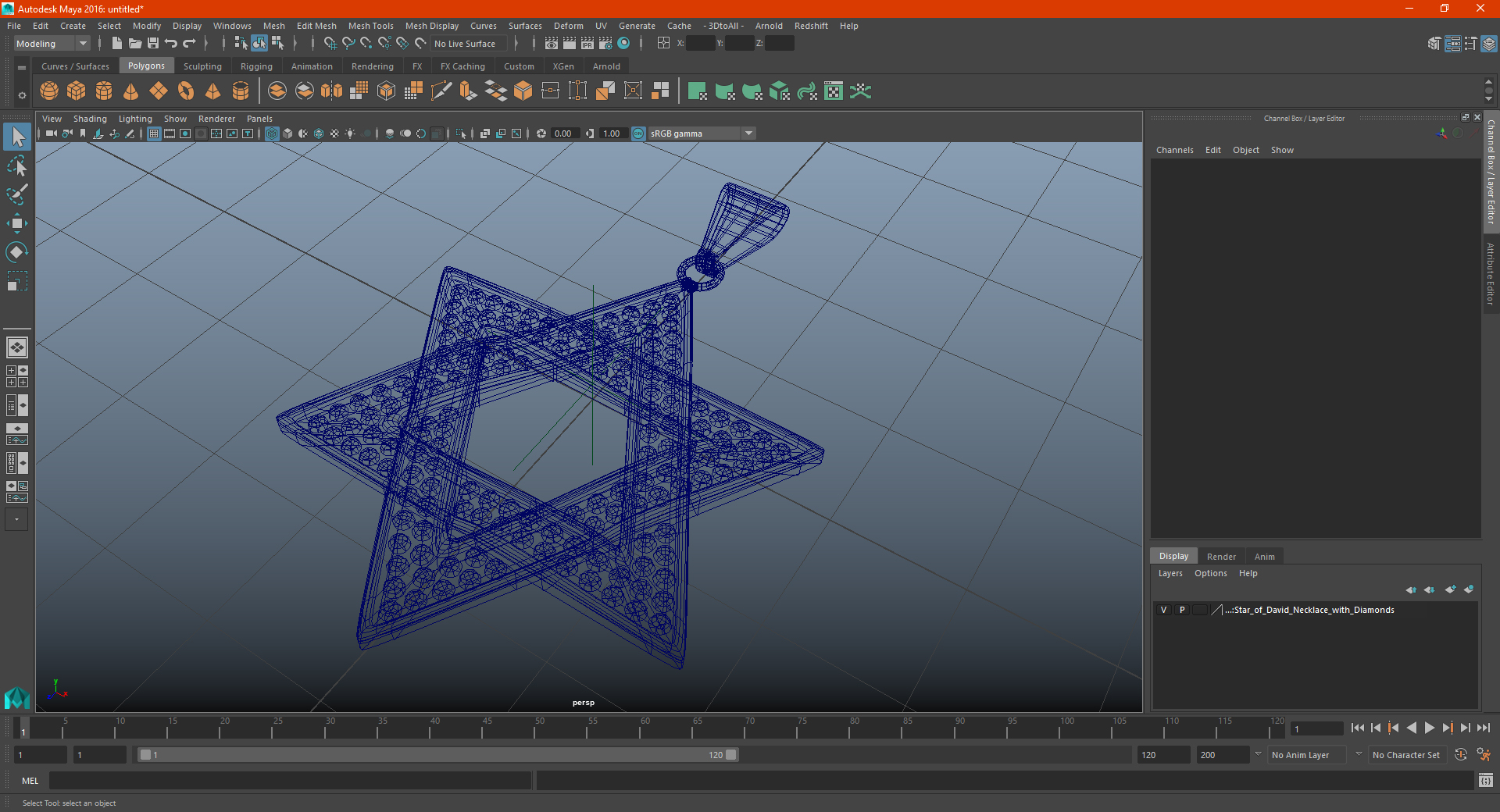
Task: Undo the last action icon
Action: coord(171,44)
